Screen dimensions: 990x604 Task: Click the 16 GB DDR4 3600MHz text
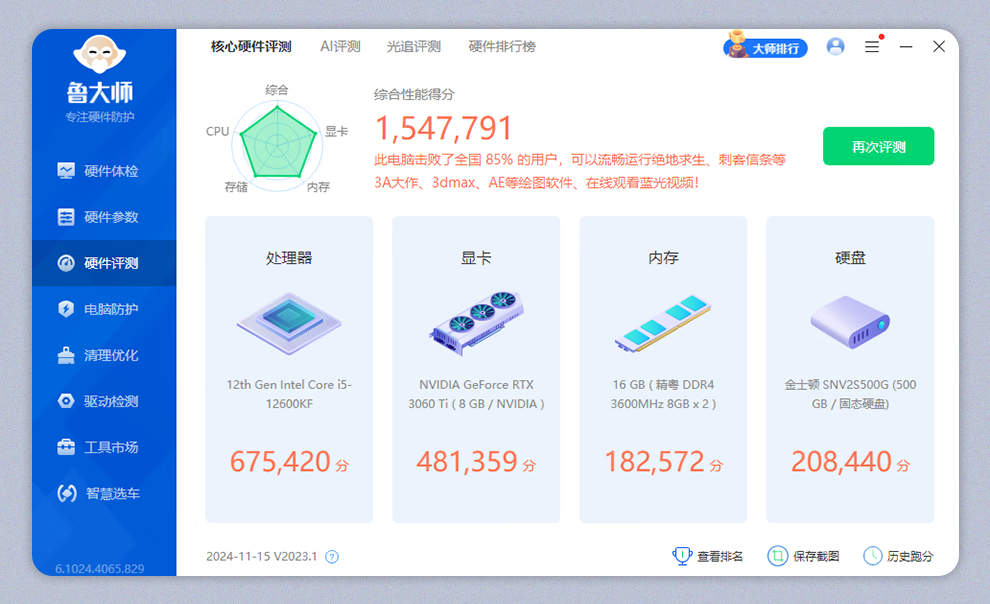pyautogui.click(x=663, y=394)
